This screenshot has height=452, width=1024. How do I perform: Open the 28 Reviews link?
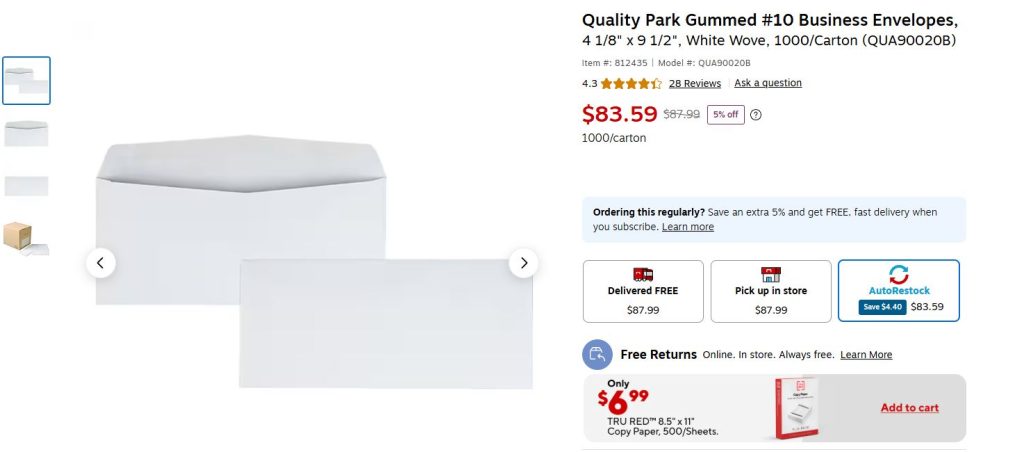[695, 84]
